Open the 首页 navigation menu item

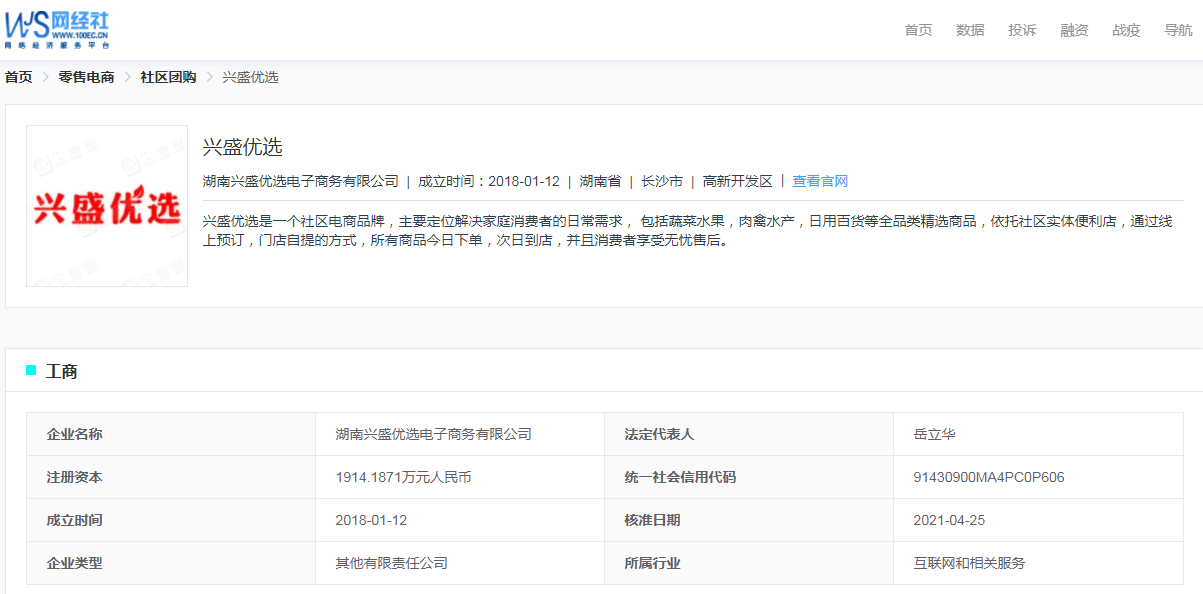pos(918,30)
